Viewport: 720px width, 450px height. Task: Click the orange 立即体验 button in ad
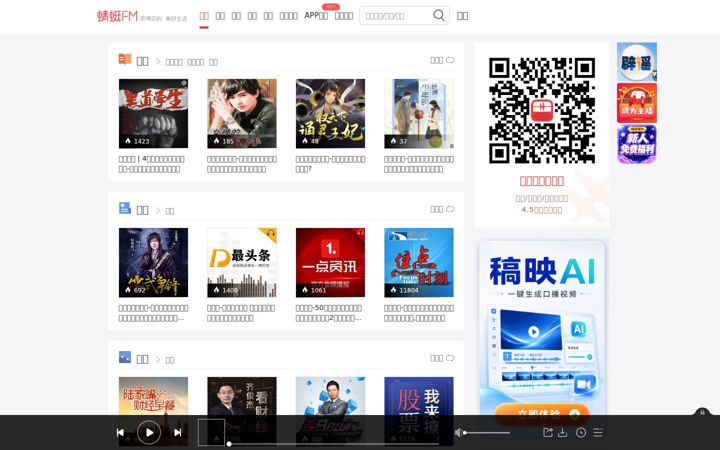(x=542, y=411)
